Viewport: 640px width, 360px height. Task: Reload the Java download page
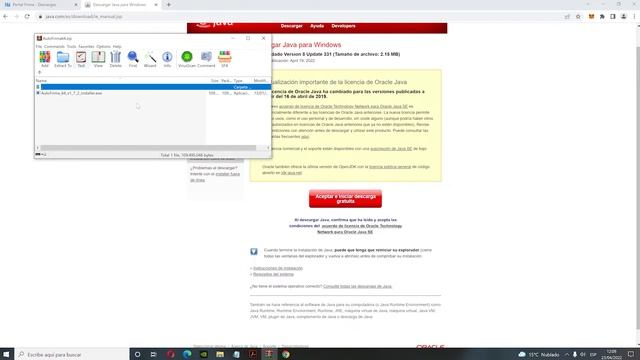tap(27, 16)
